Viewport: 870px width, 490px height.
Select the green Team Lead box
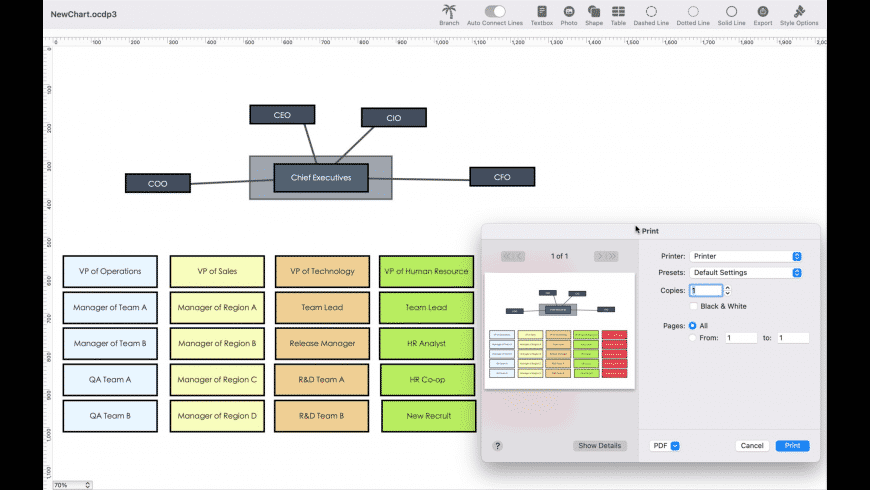click(x=426, y=307)
